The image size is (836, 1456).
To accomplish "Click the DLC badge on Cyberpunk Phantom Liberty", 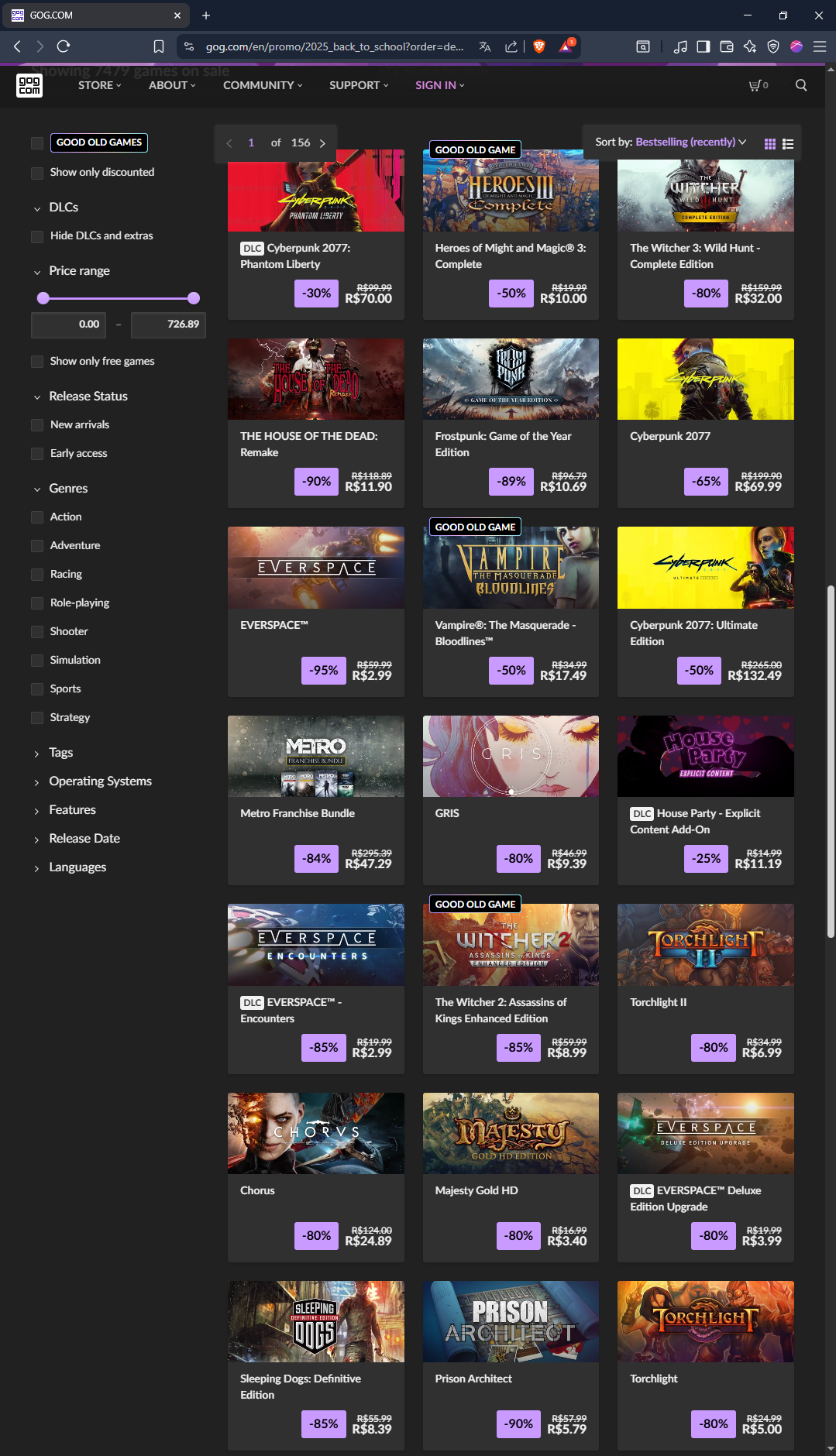I will pos(253,249).
